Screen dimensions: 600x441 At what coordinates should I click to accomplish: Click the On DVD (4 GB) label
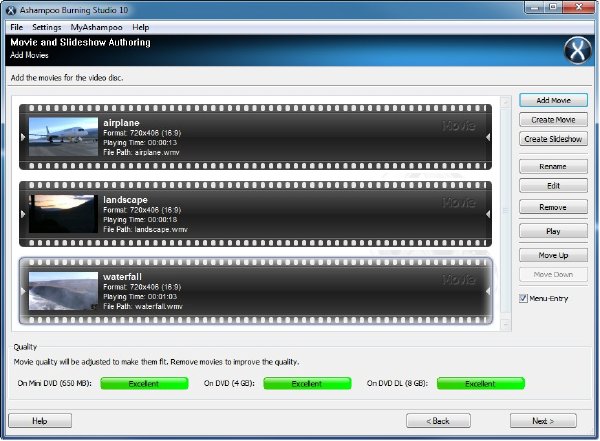229,383
